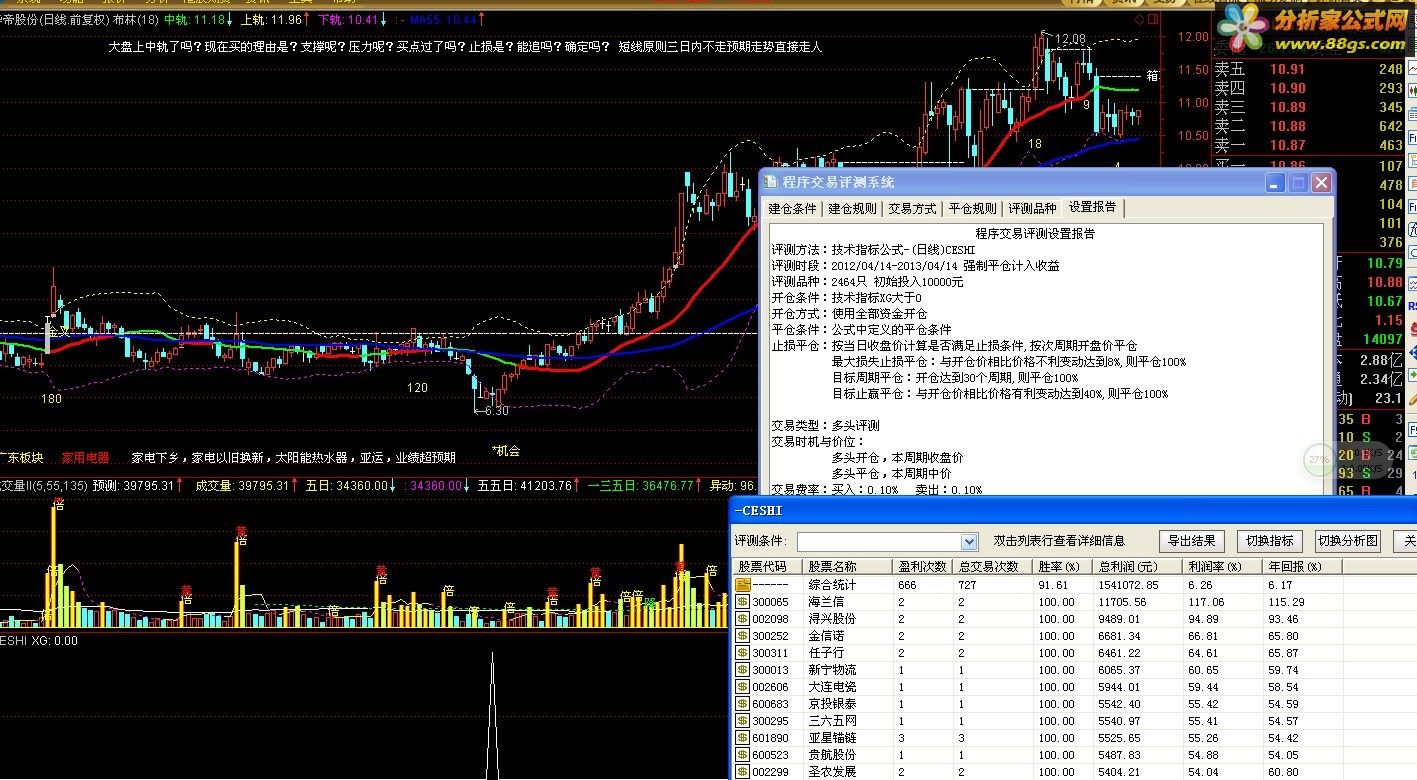The image size is (1417, 780).
Task: Click the 切换分析图 button
Action: (x=1347, y=541)
